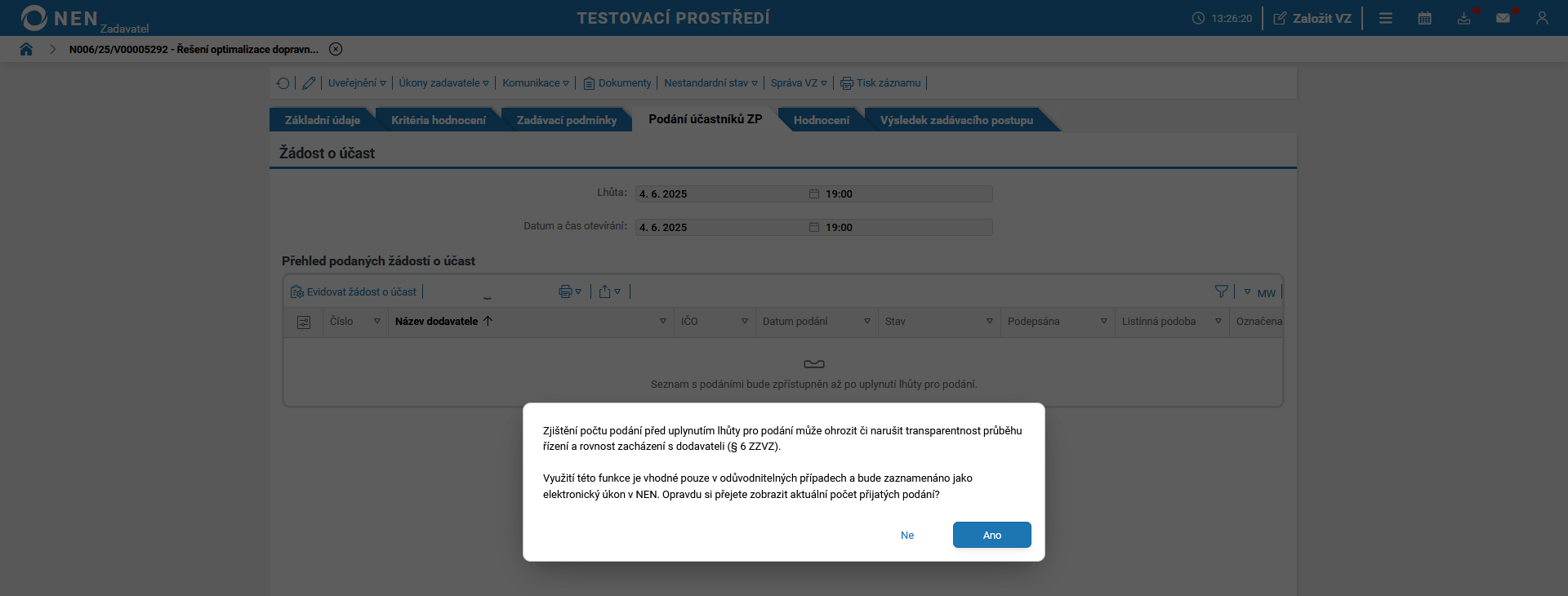Open the hamburger menu icon
This screenshot has width=1568, height=596.
[x=1386, y=18]
